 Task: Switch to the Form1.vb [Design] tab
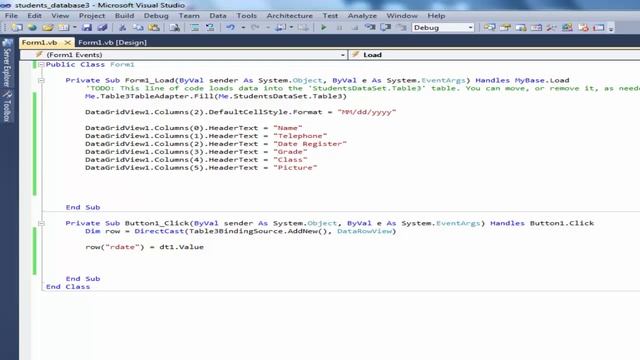coord(112,42)
